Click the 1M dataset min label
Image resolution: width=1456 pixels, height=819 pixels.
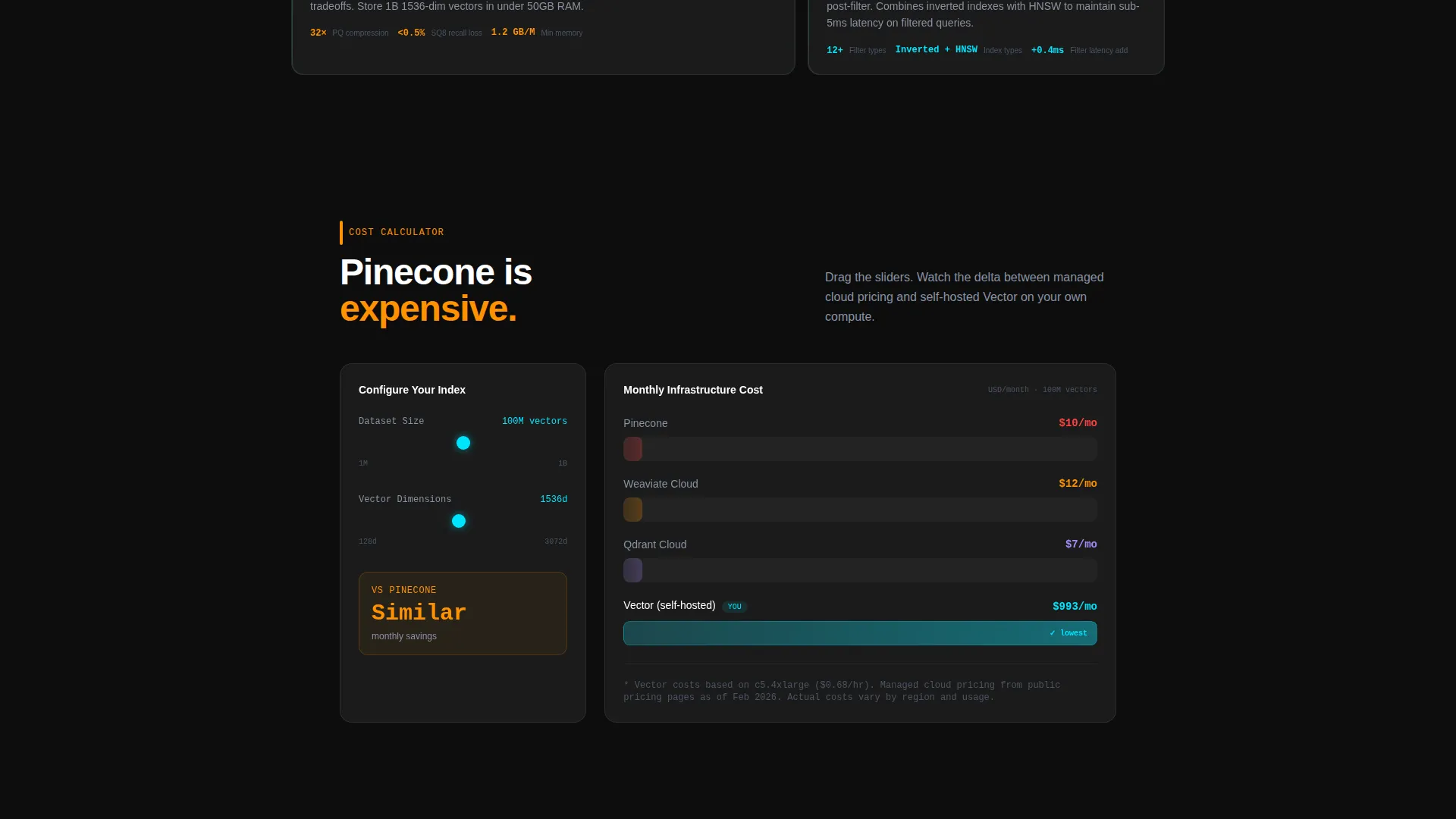pos(363,463)
